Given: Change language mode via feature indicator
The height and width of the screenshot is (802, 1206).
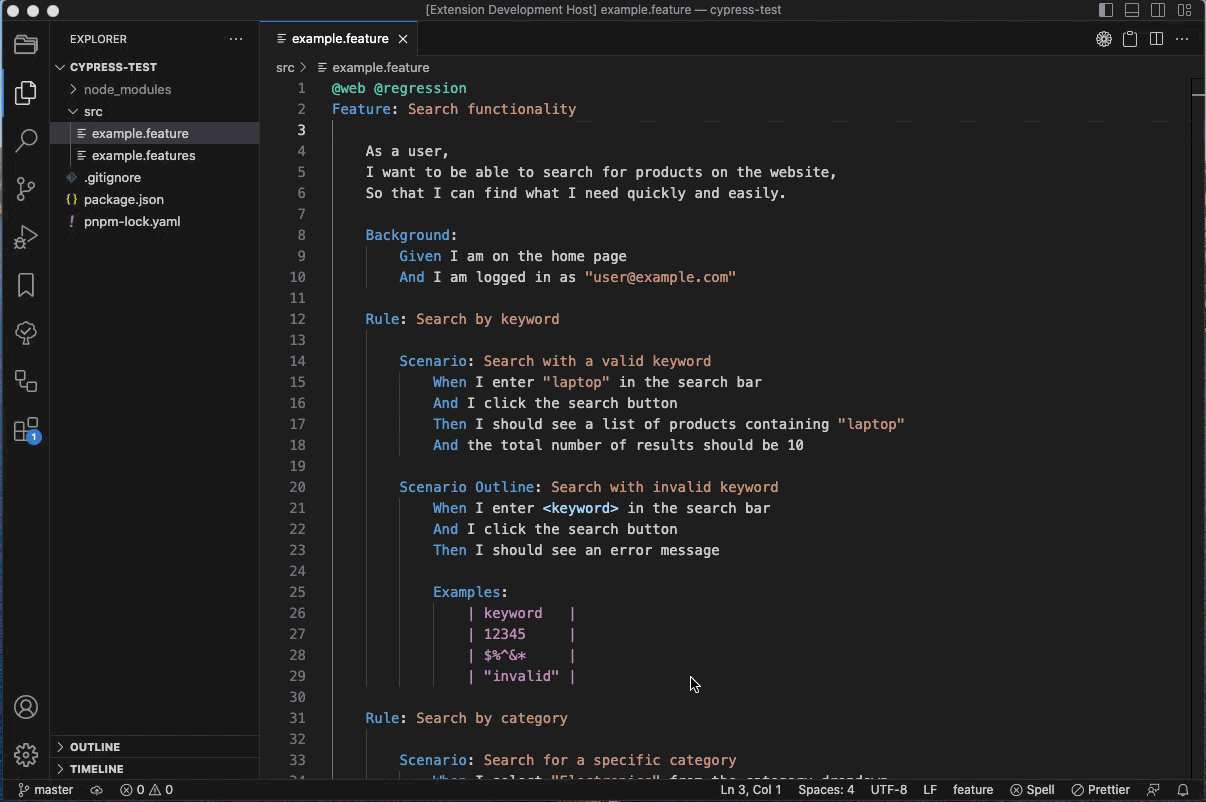Looking at the screenshot, I should [973, 790].
